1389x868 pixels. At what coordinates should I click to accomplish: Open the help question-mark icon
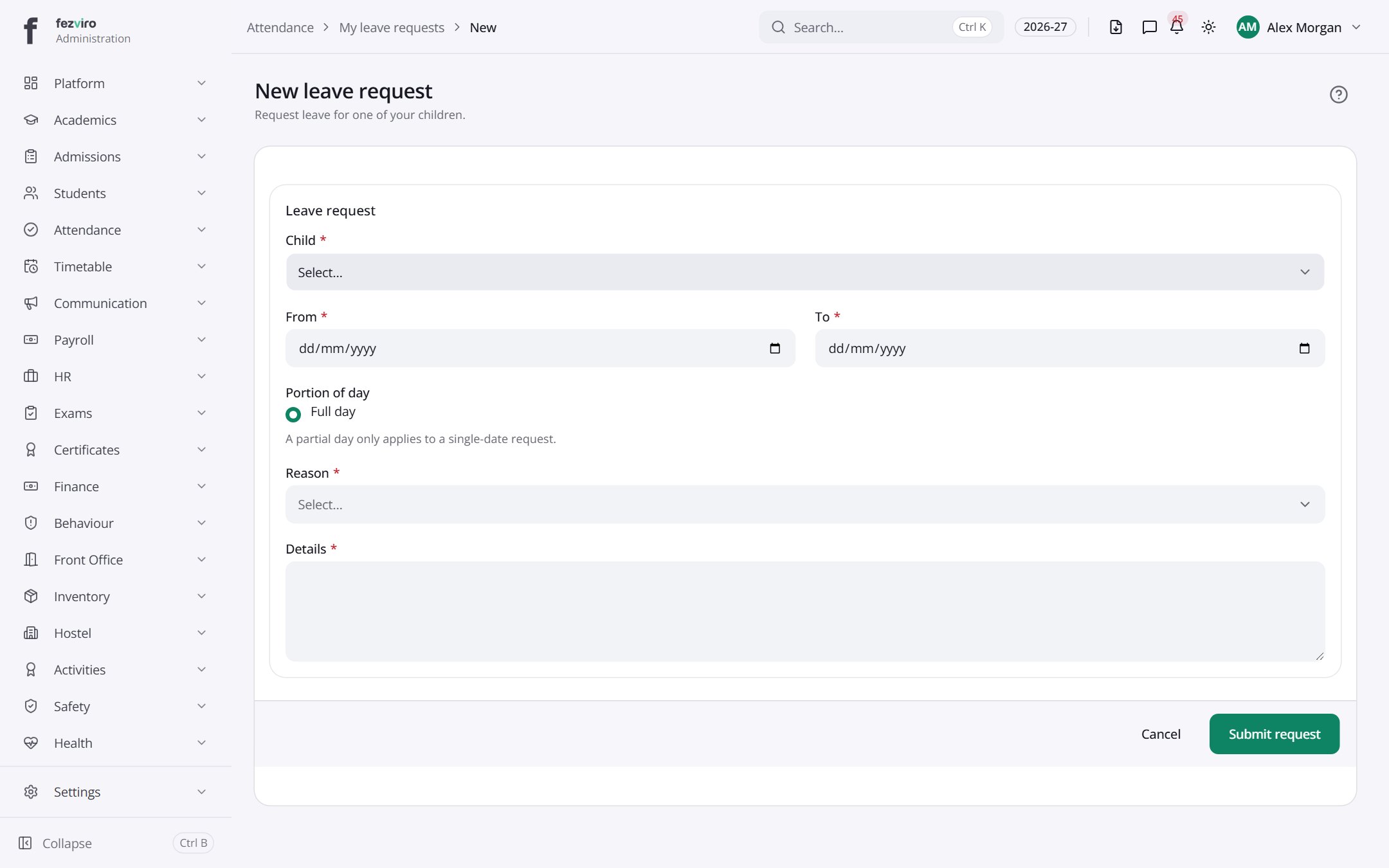coord(1338,95)
